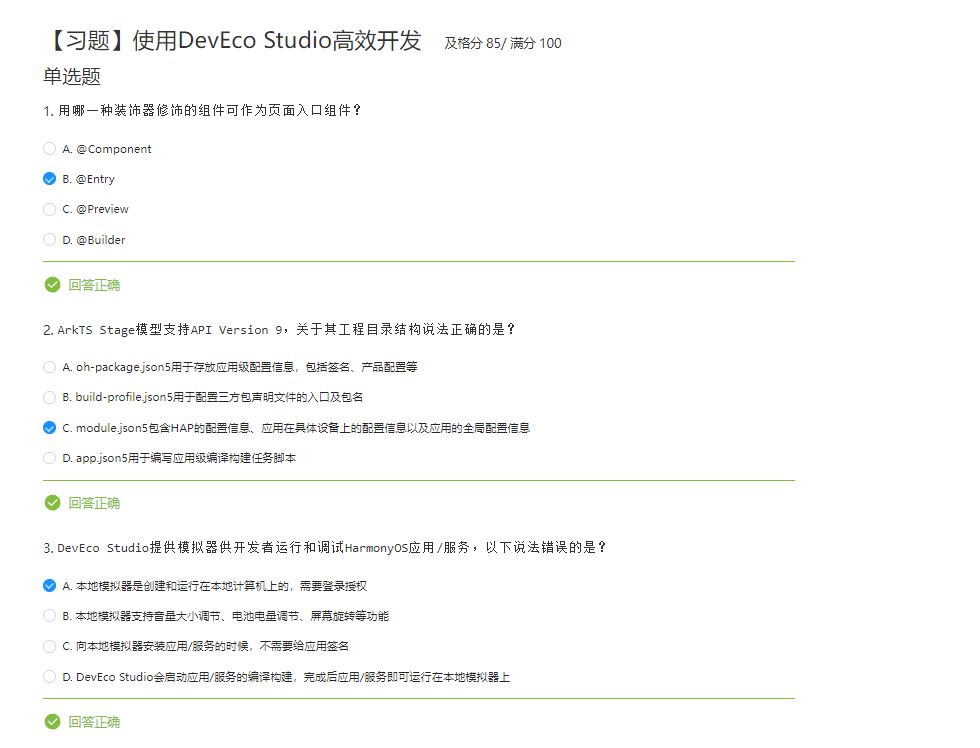Choose radio option C. @Preview
The image size is (980, 748).
pos(49,209)
